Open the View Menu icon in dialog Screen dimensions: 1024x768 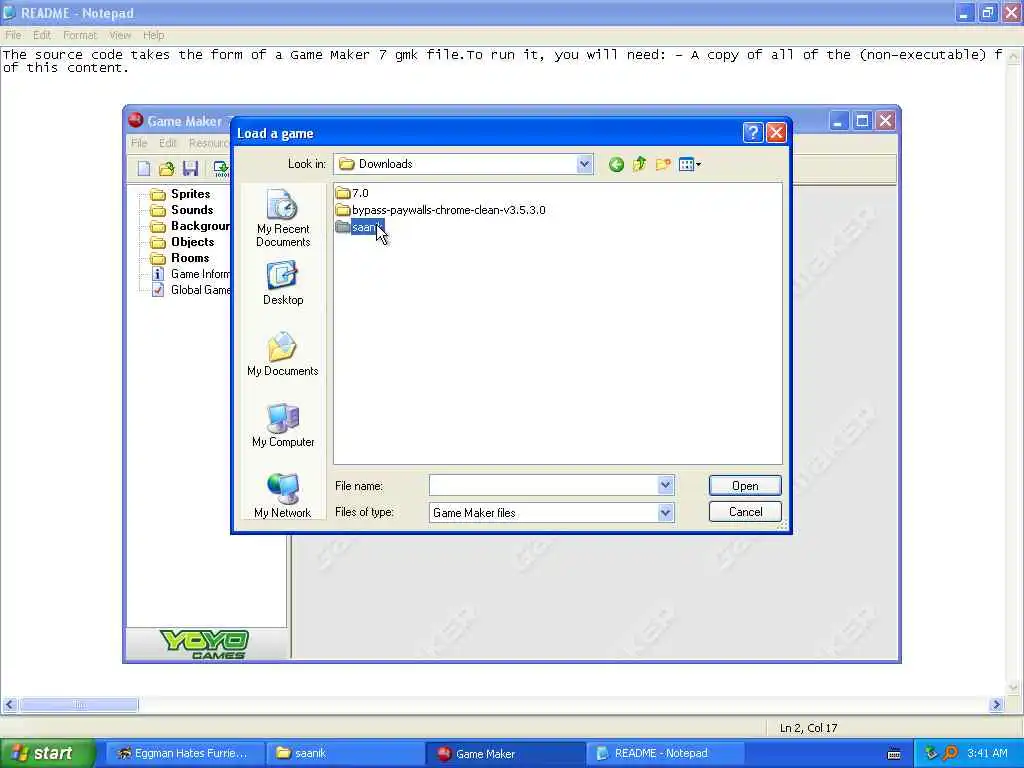tap(690, 165)
